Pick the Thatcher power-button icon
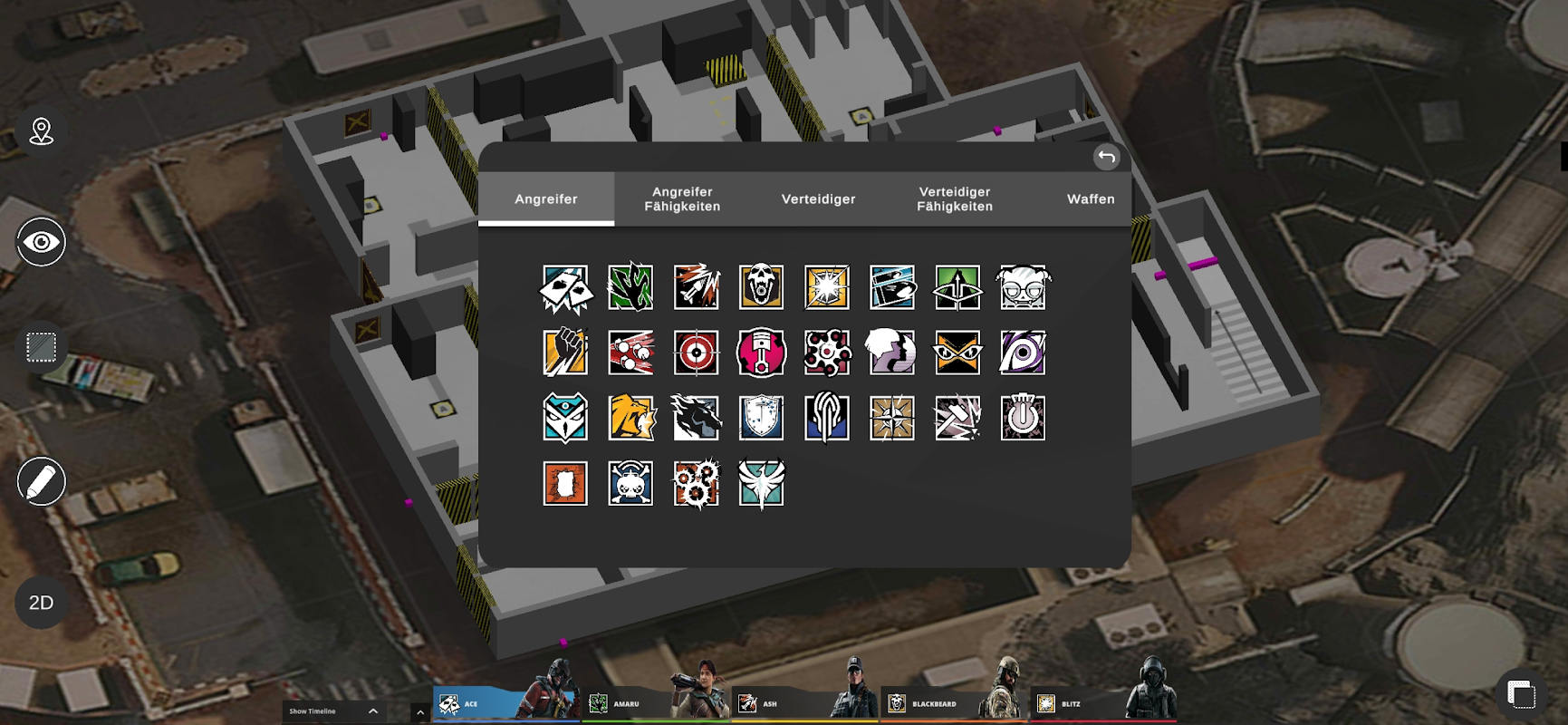The width and height of the screenshot is (1568, 725). [1023, 417]
